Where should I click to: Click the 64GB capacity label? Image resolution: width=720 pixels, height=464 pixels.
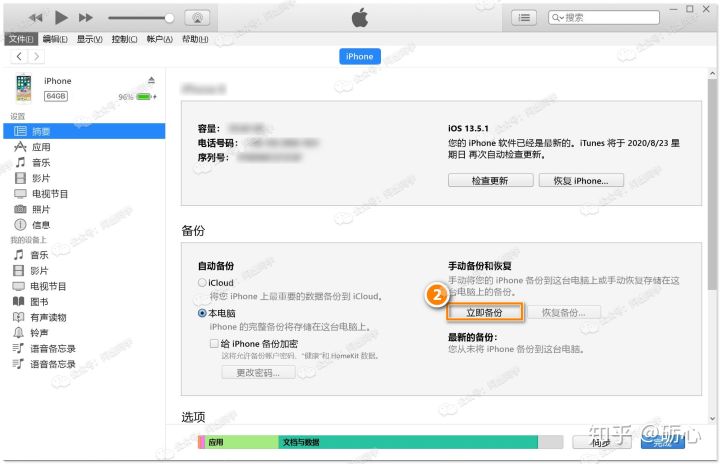coord(56,96)
